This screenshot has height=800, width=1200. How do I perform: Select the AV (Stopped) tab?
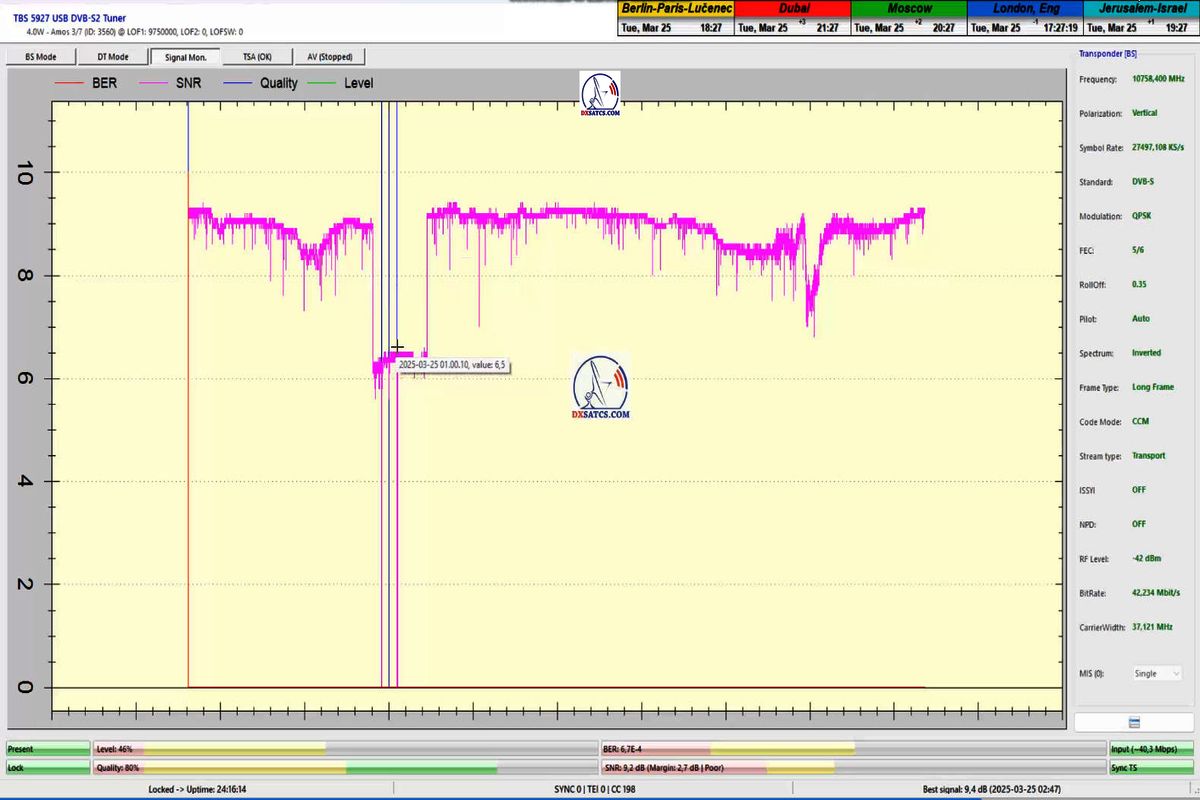[x=329, y=57]
